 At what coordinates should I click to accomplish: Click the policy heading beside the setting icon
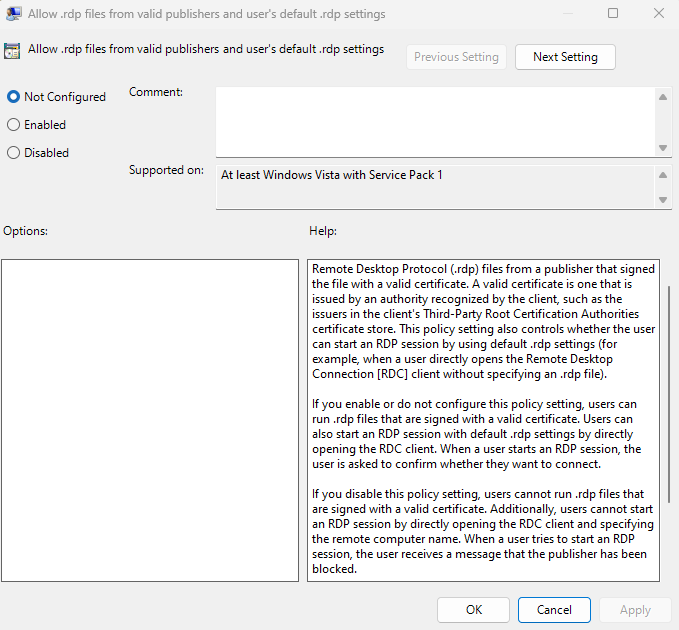pos(206,49)
